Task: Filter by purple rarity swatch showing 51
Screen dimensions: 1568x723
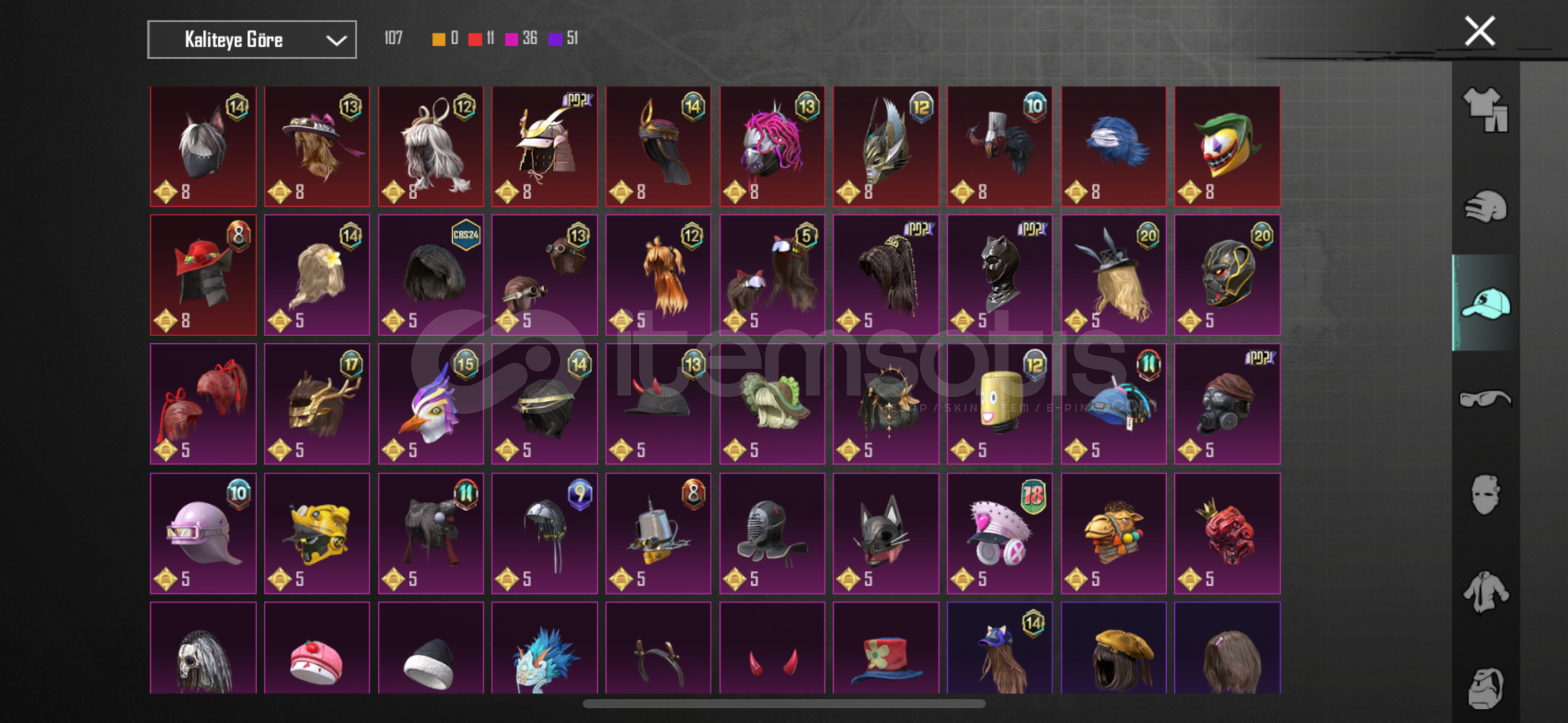Action: pos(555,39)
